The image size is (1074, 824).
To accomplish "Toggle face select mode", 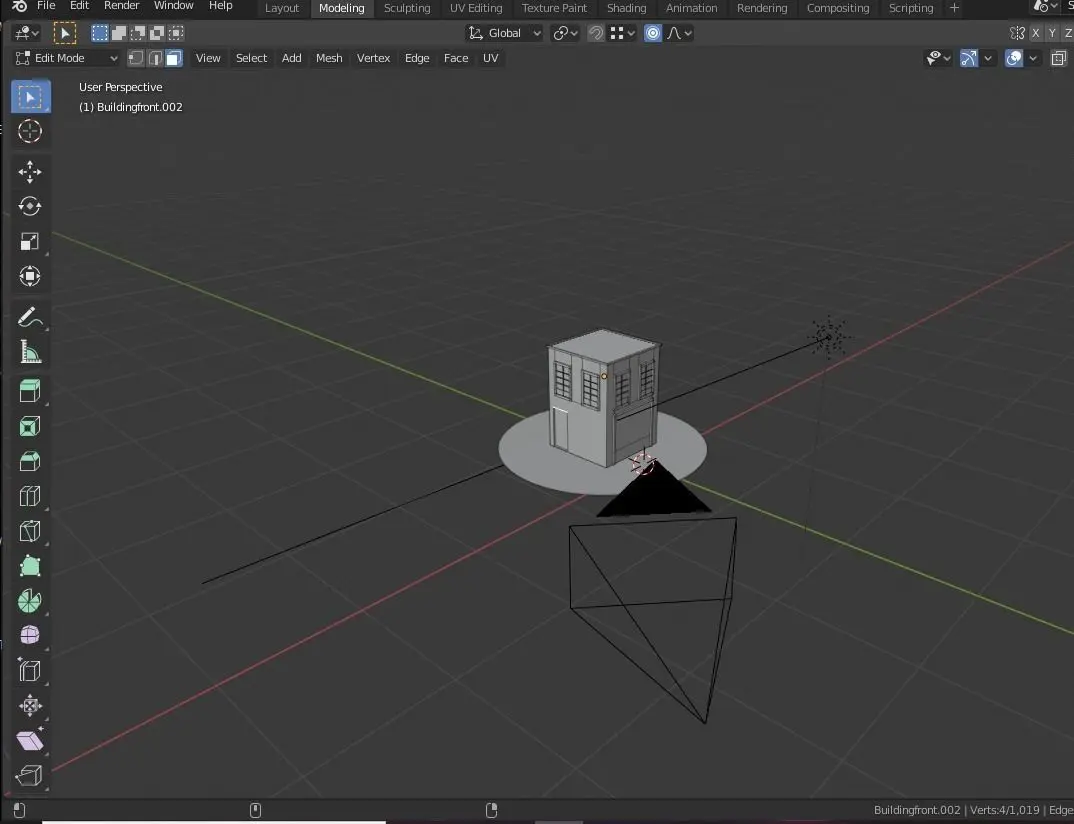I will pyautogui.click(x=174, y=58).
